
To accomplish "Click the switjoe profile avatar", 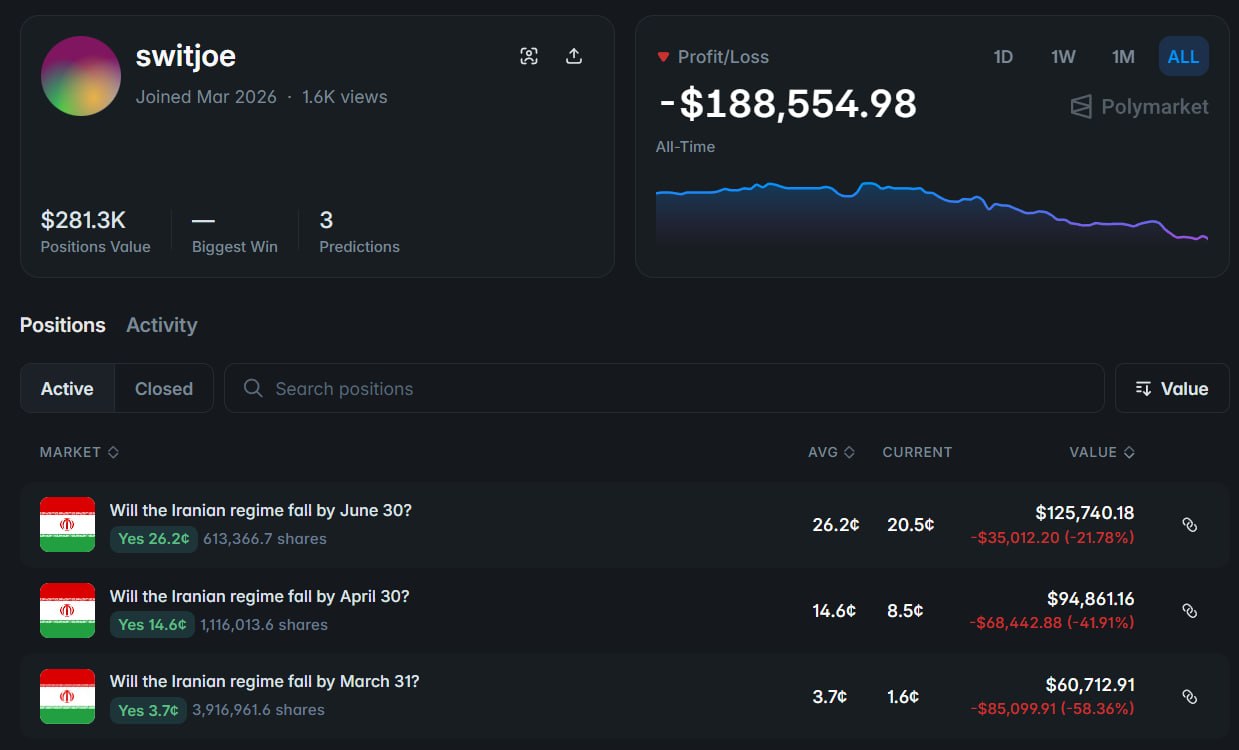I will pos(81,76).
